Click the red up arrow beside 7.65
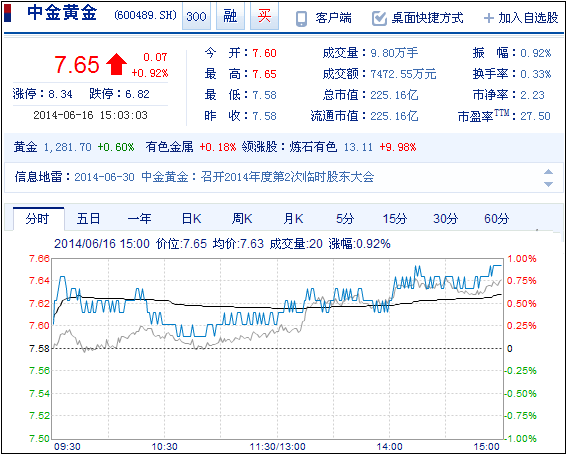The image size is (567, 455). 116,65
